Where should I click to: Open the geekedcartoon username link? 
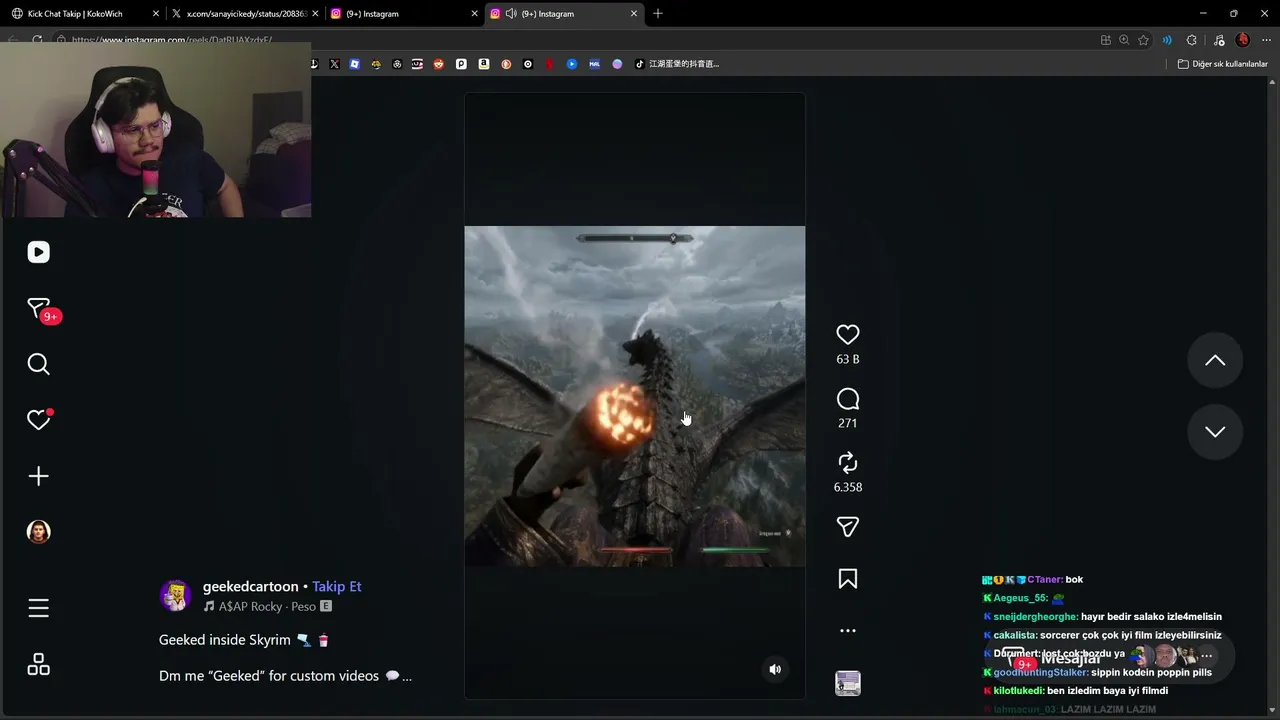(x=250, y=587)
